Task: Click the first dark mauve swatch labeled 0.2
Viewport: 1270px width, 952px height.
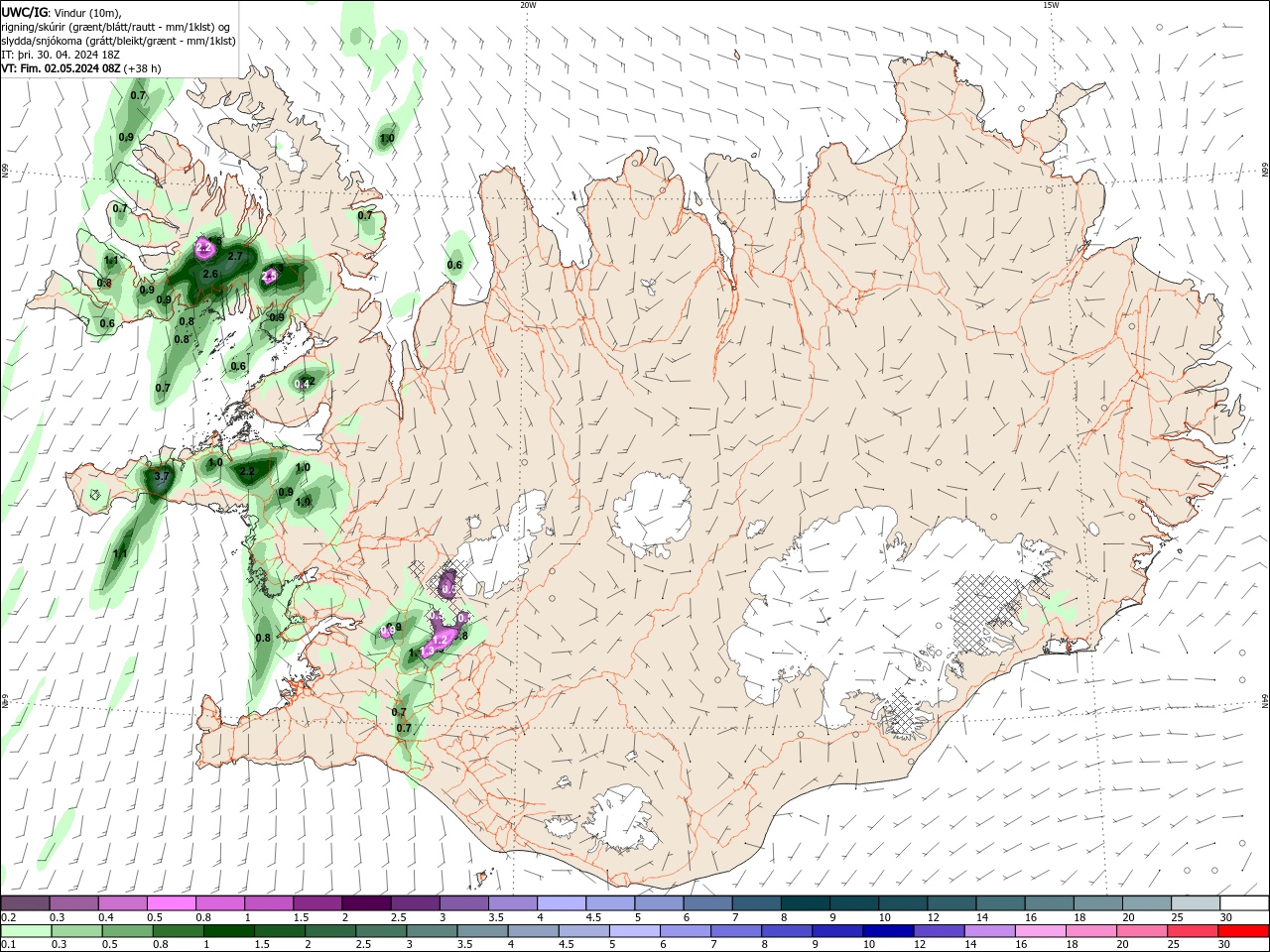Action: click(x=26, y=903)
